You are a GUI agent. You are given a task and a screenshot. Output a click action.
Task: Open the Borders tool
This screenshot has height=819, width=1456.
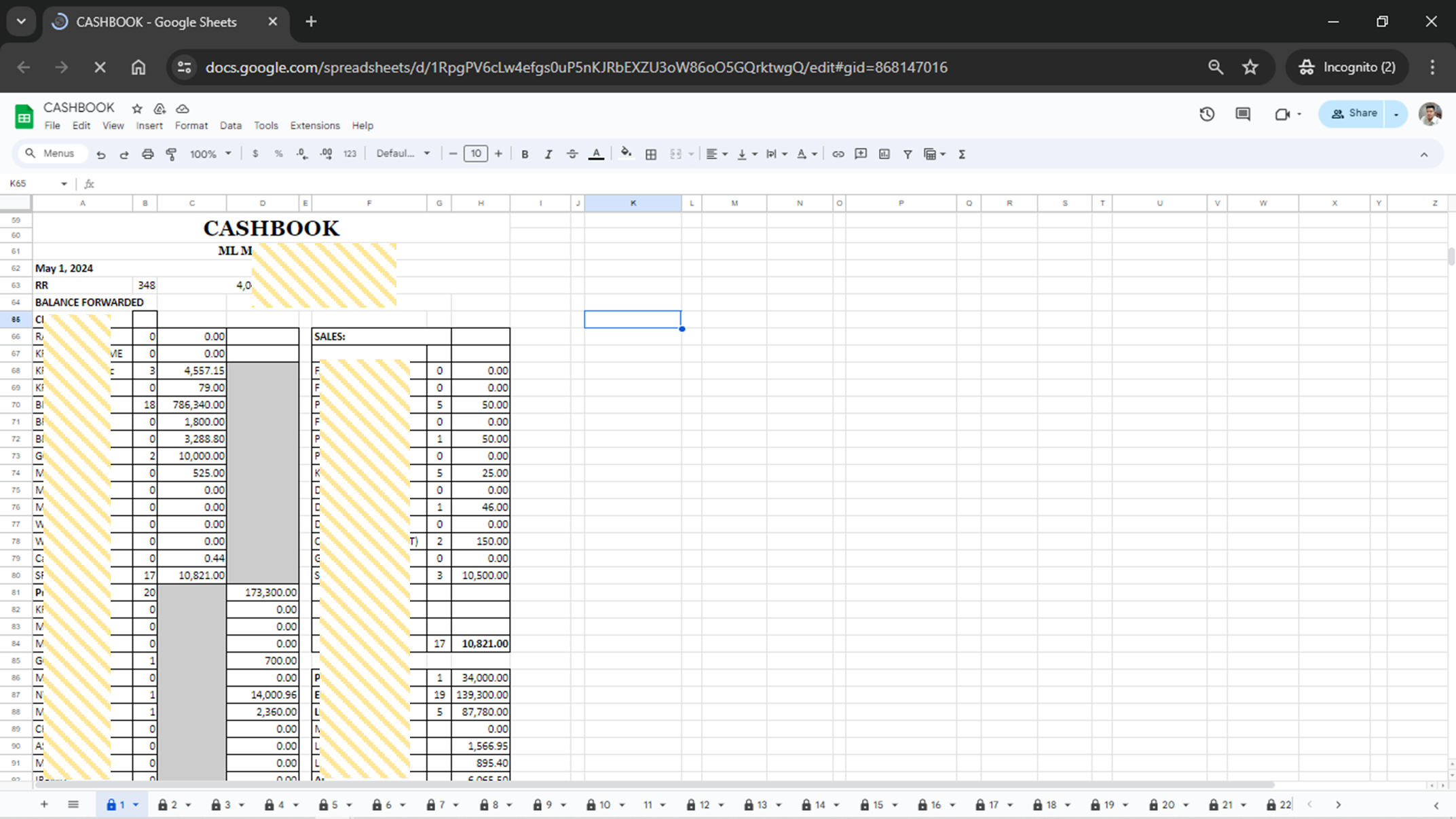pos(650,154)
